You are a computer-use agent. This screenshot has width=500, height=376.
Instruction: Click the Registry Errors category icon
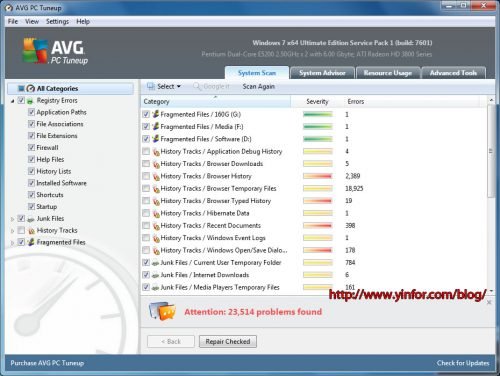click(30, 101)
